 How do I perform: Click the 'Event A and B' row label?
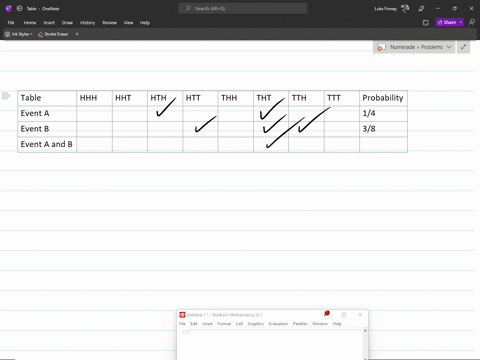point(47,144)
